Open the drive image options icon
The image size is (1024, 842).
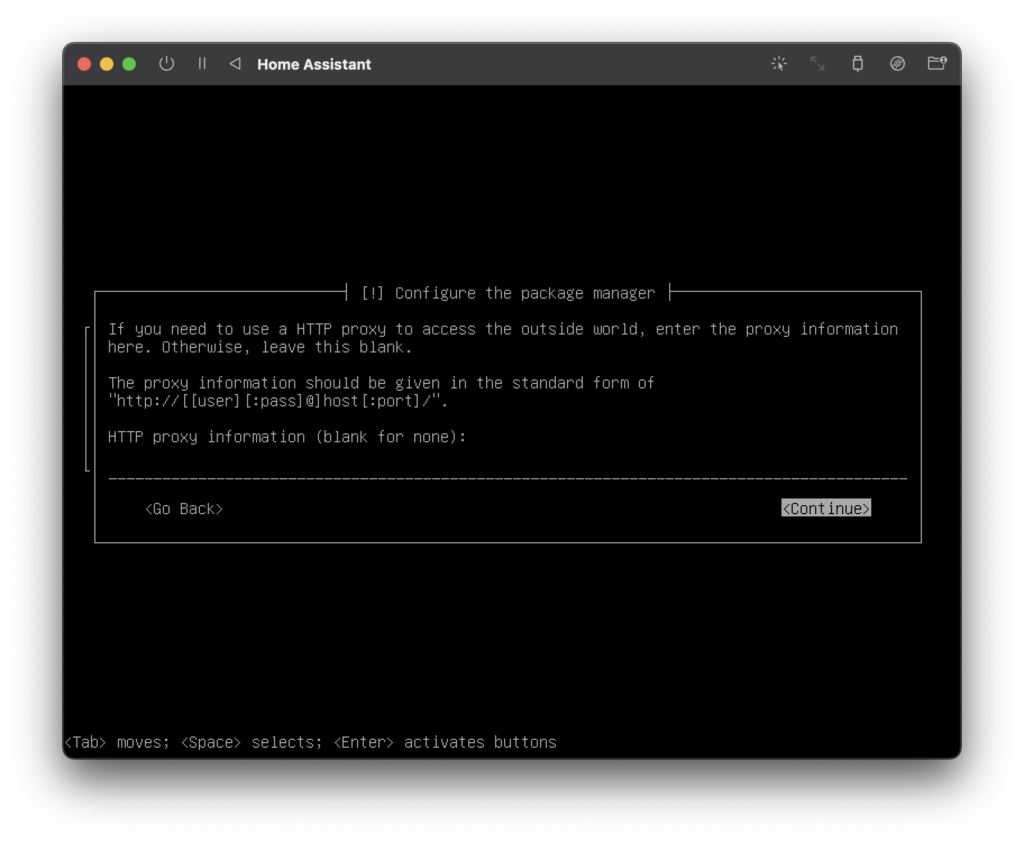click(x=897, y=63)
